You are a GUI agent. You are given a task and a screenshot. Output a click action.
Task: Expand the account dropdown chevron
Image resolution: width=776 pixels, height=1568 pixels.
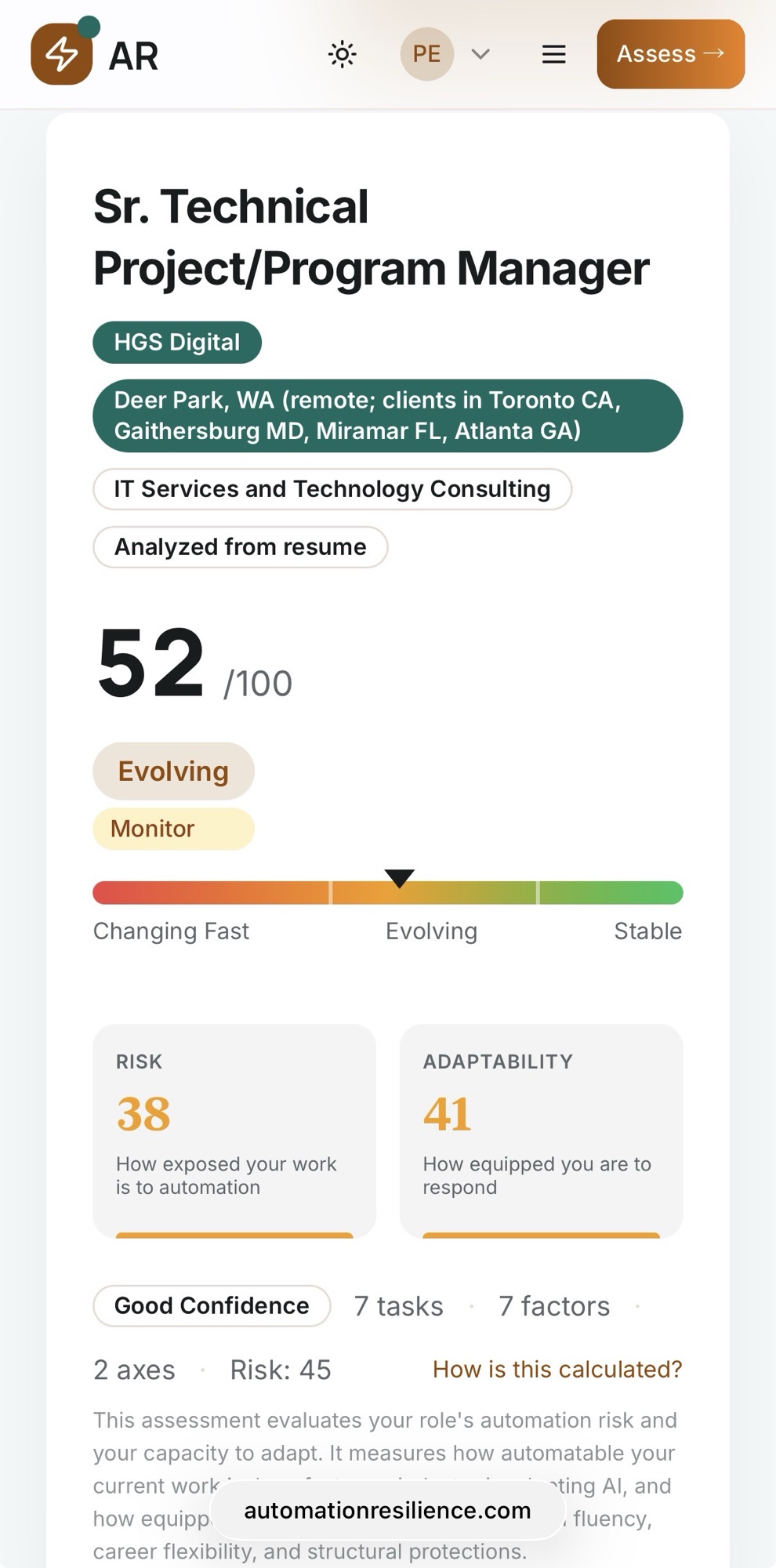pos(480,54)
